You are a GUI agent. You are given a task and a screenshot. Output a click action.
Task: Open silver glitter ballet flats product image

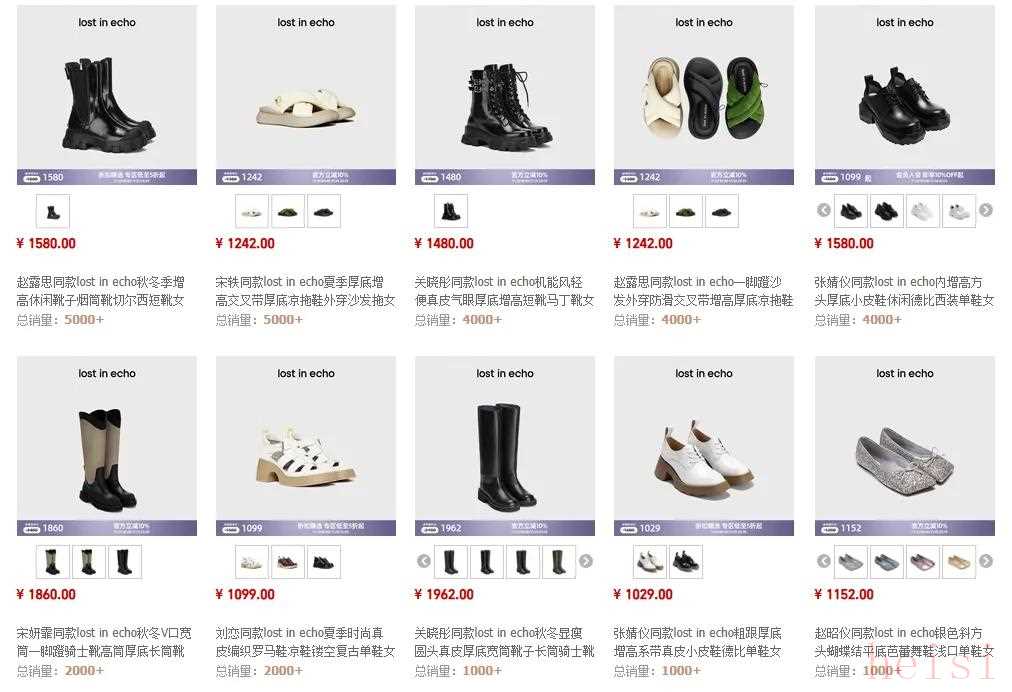click(x=905, y=446)
